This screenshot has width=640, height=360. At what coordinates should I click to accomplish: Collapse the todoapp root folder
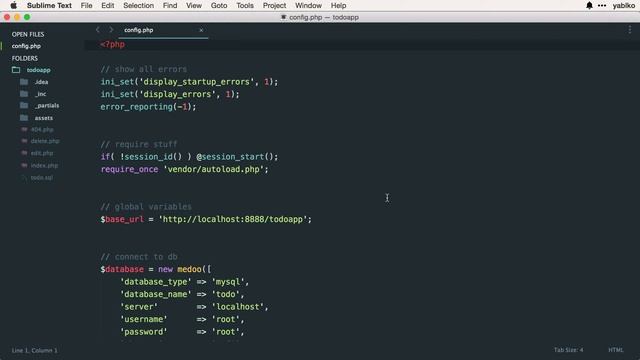[x=38, y=70]
